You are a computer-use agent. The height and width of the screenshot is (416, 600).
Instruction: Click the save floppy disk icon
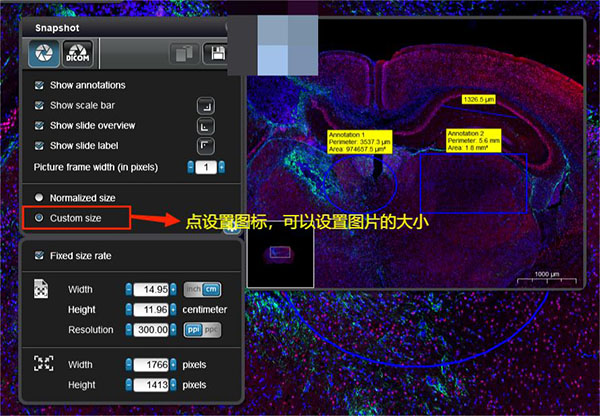[214, 54]
